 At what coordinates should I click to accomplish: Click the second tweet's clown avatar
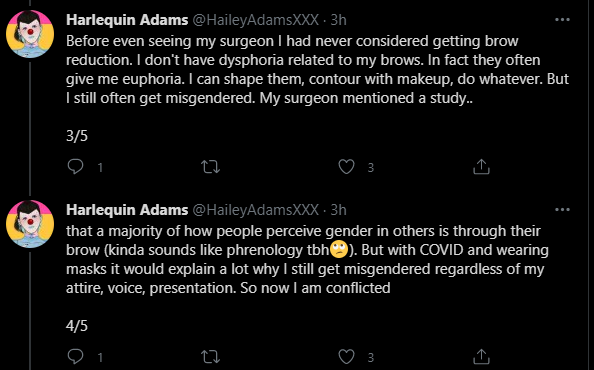[x=30, y=224]
